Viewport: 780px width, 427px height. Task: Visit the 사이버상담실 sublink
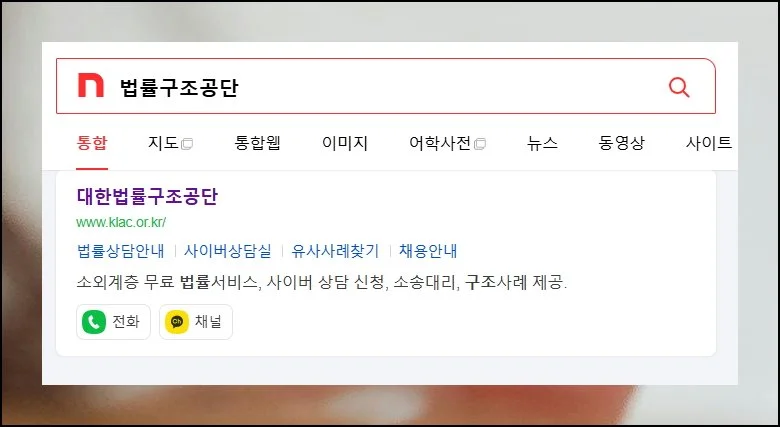228,251
